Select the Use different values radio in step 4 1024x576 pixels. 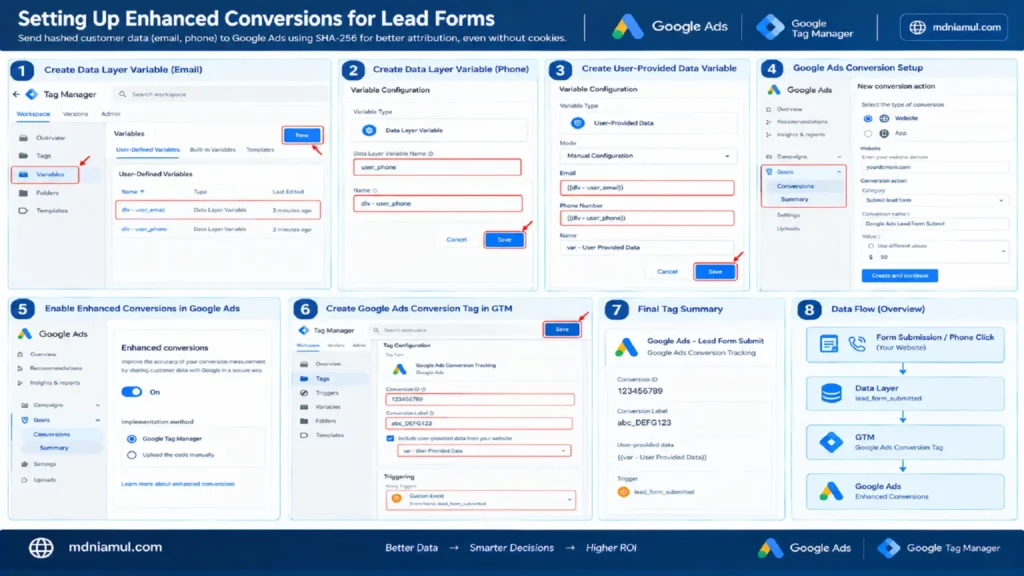tap(871, 246)
